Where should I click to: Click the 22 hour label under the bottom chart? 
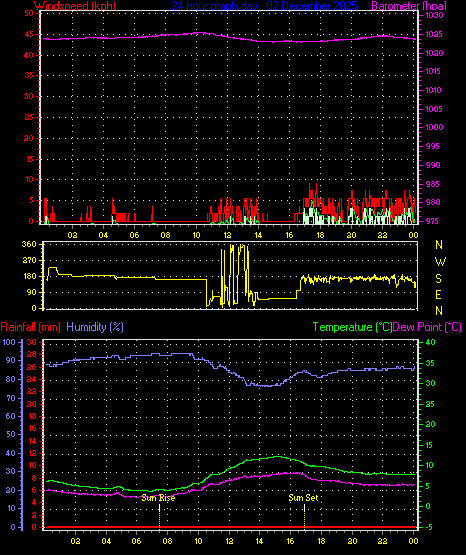(382, 541)
